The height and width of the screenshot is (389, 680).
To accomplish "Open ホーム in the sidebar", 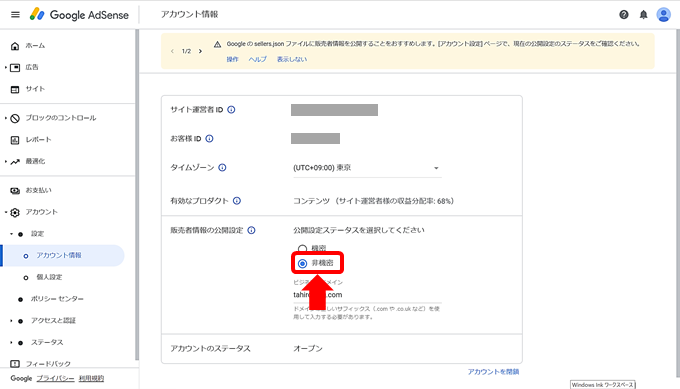I will coord(35,46).
